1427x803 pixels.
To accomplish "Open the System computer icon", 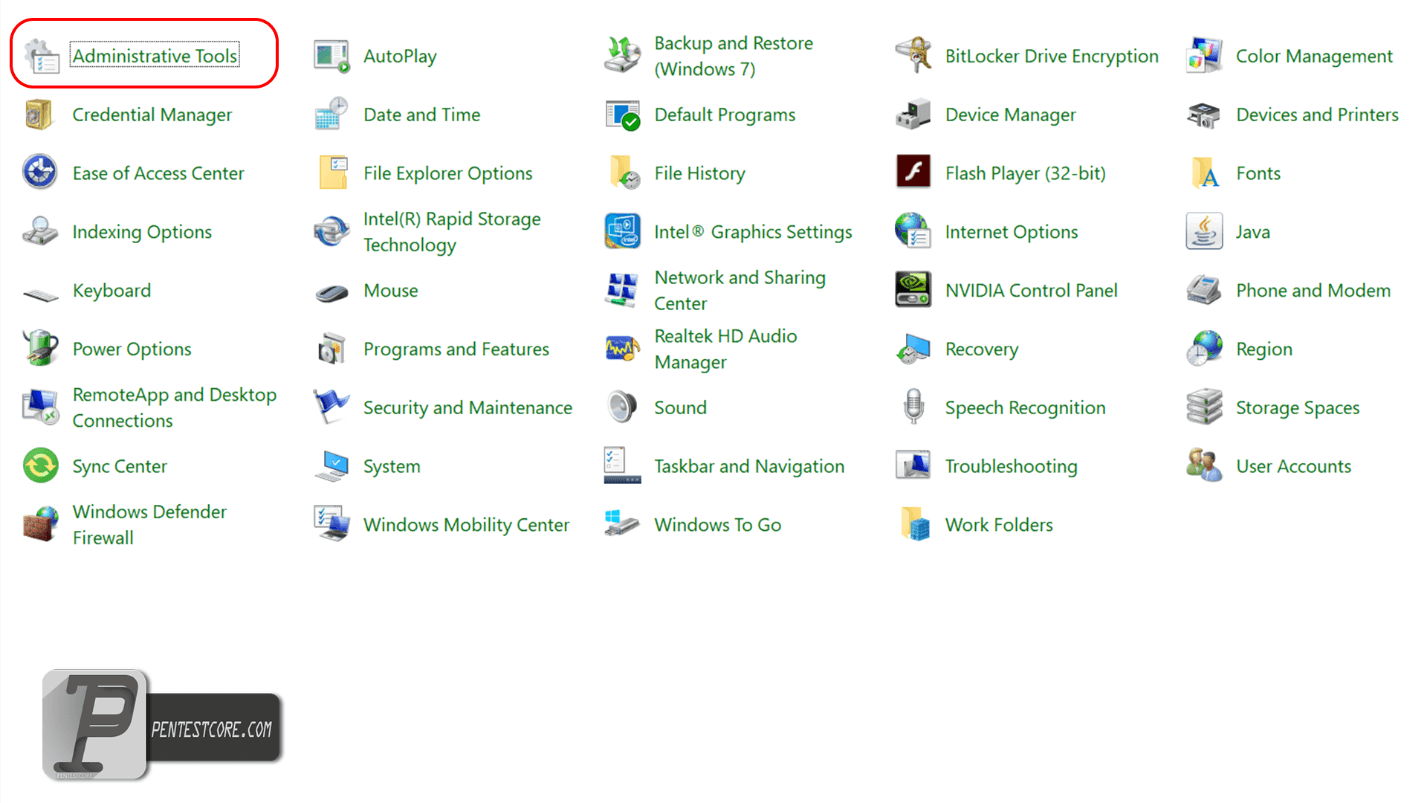I will 332,467.
